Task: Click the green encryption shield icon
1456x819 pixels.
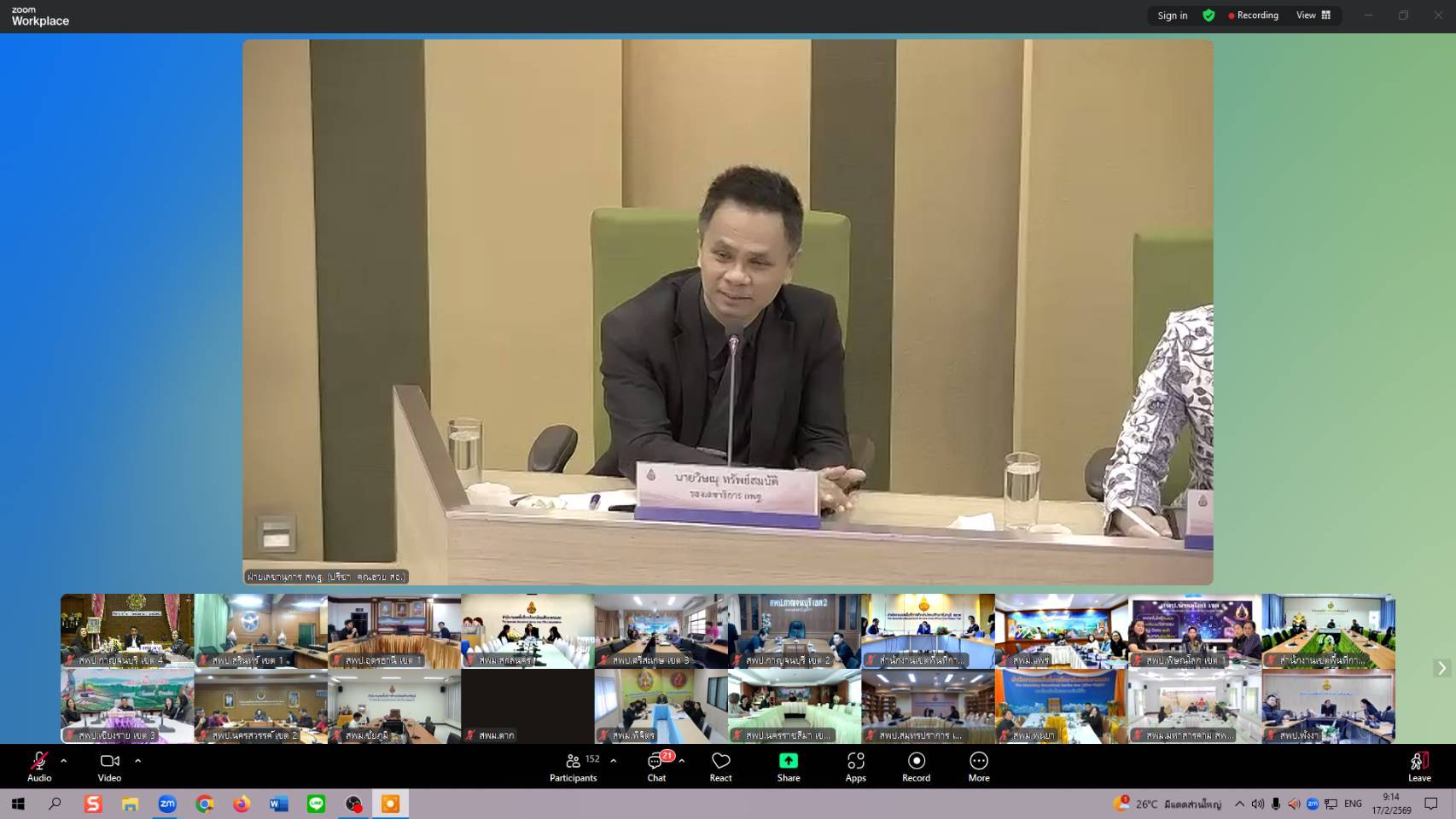Action: pyautogui.click(x=1208, y=15)
